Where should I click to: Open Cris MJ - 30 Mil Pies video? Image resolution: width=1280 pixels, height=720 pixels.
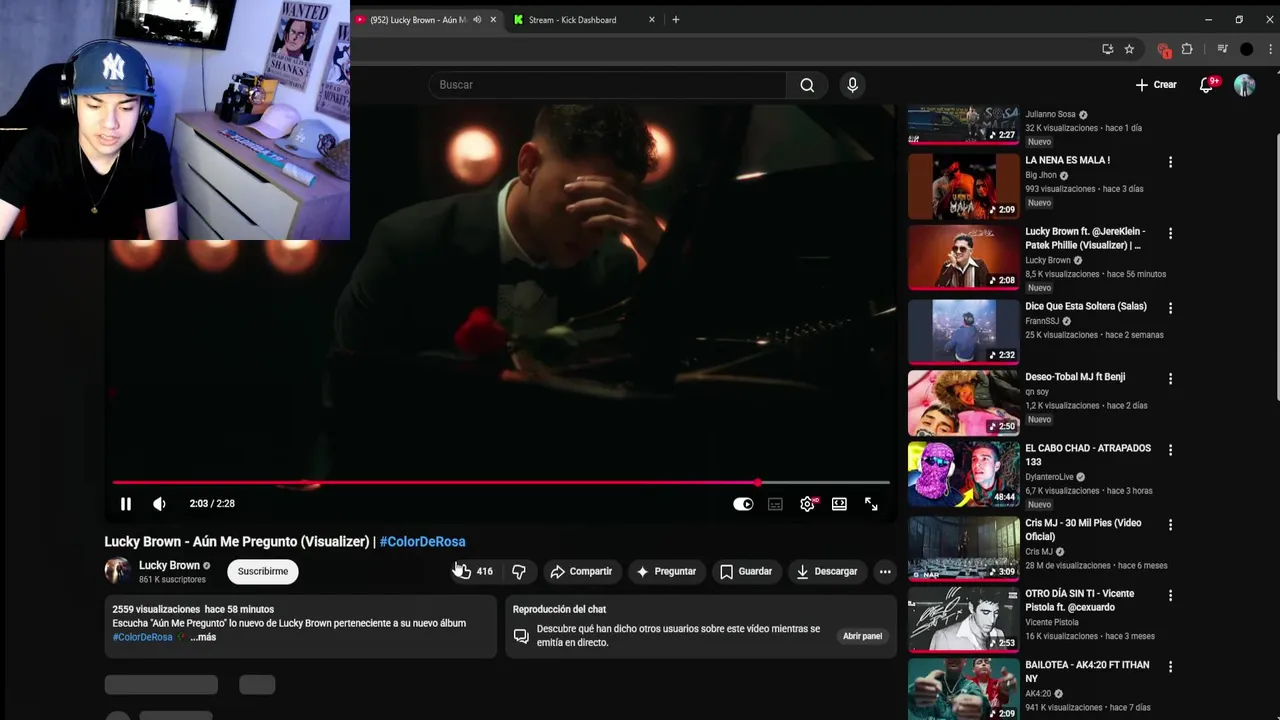(x=1083, y=529)
